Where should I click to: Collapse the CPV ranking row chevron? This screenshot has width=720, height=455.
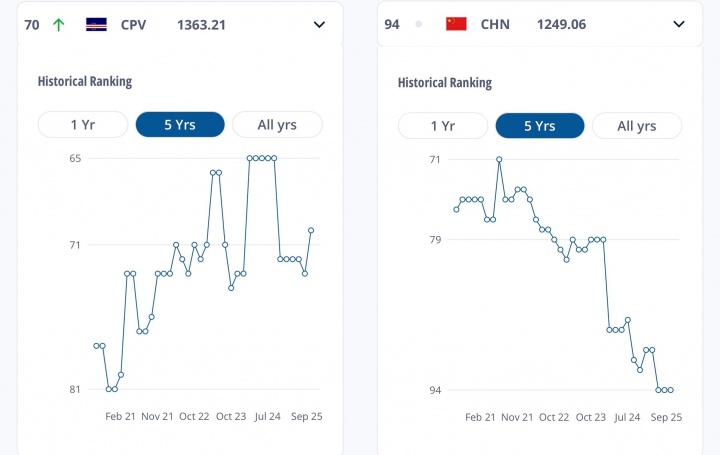click(319, 24)
